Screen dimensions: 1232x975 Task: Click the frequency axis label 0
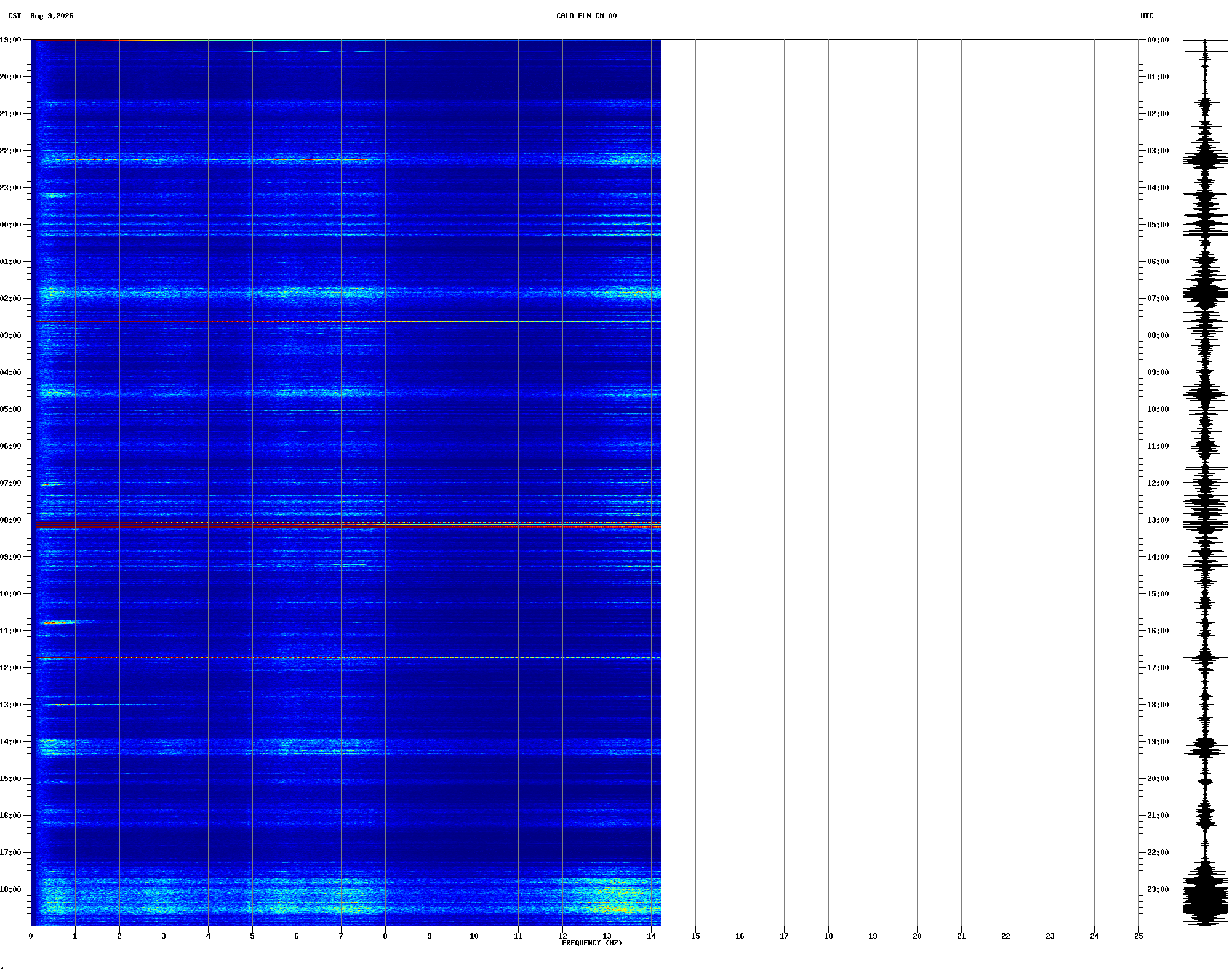point(31,936)
